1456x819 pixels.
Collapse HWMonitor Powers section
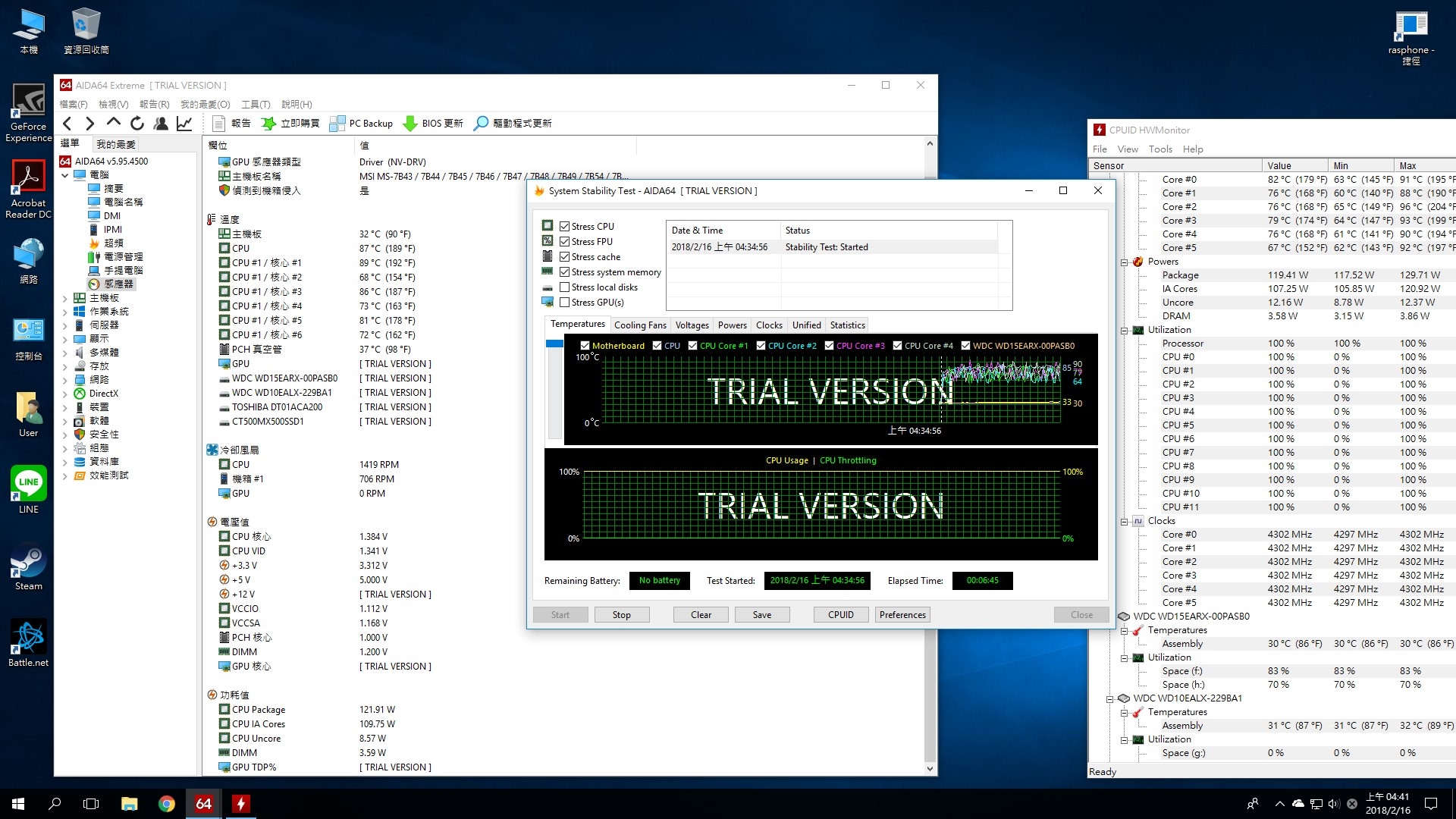pos(1124,262)
